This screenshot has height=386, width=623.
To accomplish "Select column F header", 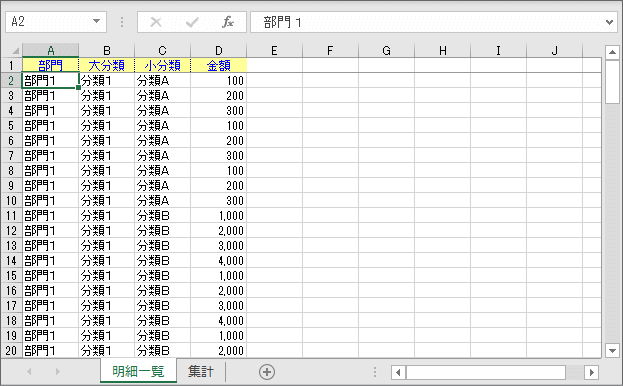I will point(331,51).
